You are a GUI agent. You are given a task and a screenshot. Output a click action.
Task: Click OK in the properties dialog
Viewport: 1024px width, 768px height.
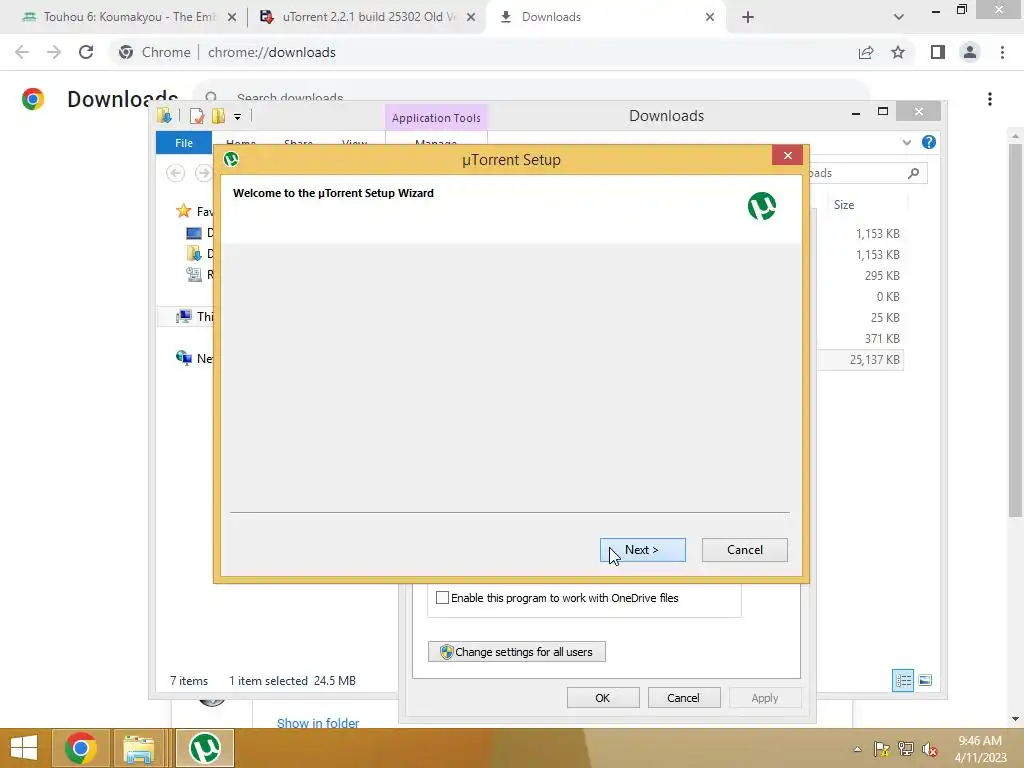603,697
